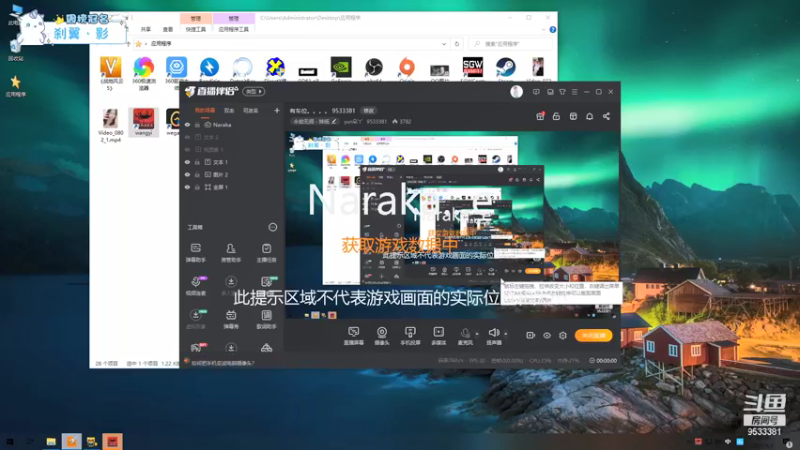The image size is (800, 450).
Task: Open the gift box icon with red badge
Action: click(540, 116)
